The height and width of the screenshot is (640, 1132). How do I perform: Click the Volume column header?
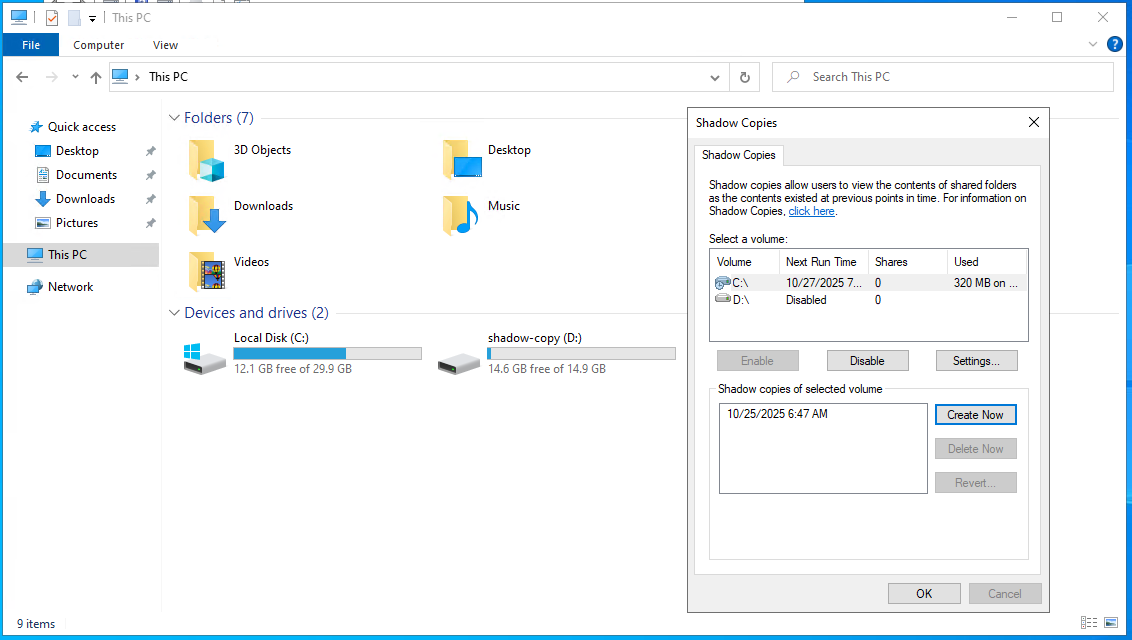click(745, 262)
